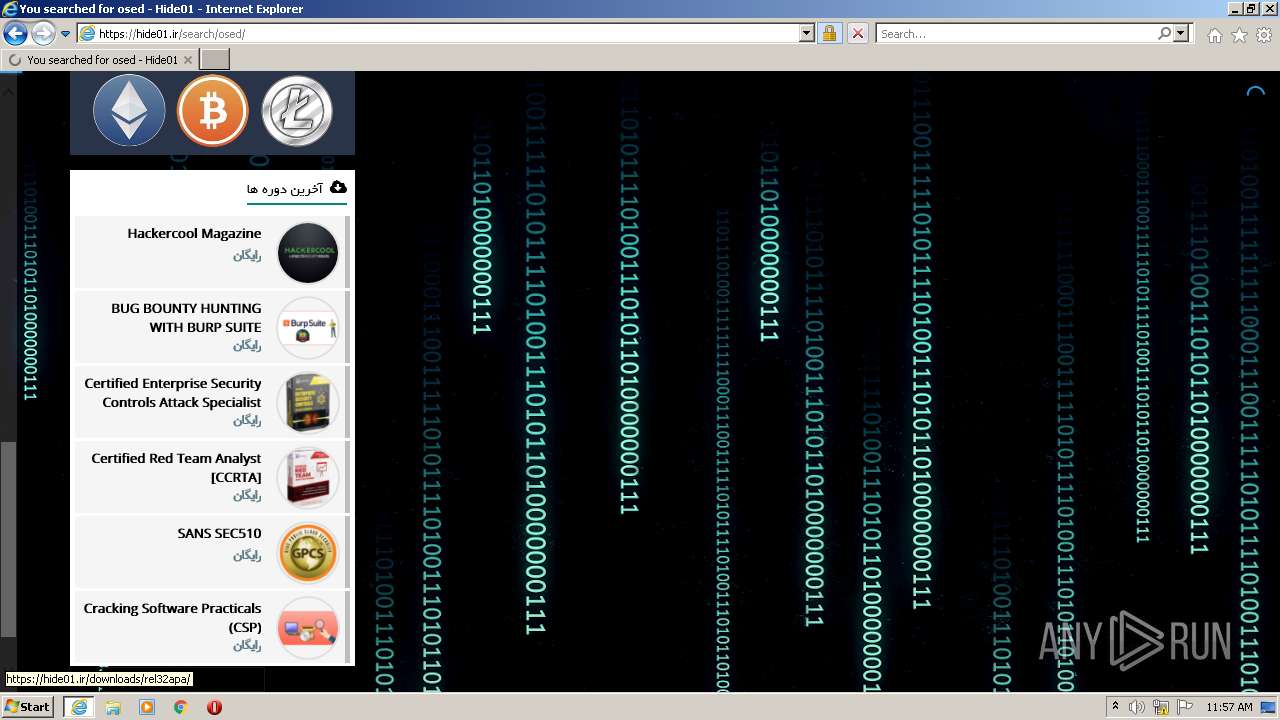
Task: Open Certified Enterprise Security Controls thumbnail
Action: [x=308, y=403]
